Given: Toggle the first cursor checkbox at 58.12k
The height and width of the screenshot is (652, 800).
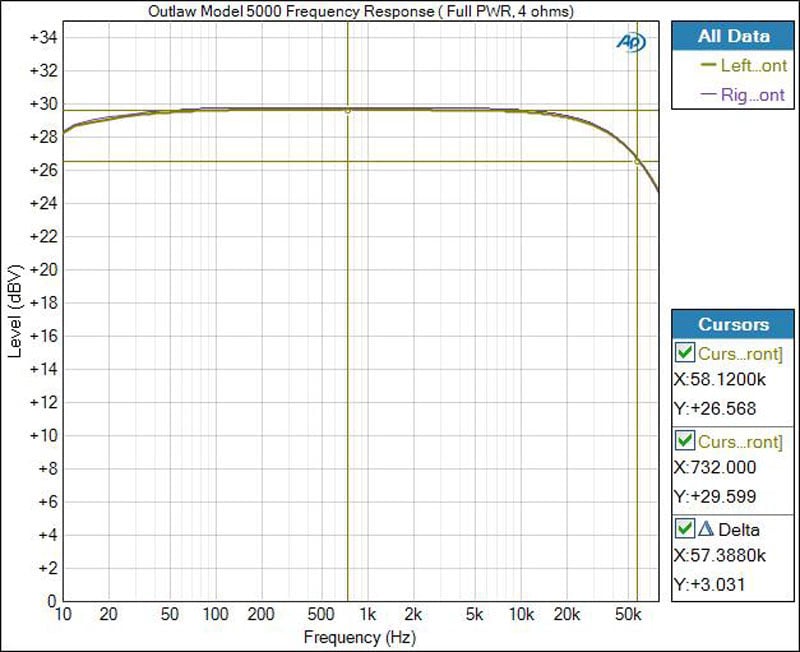Looking at the screenshot, I should [x=685, y=352].
